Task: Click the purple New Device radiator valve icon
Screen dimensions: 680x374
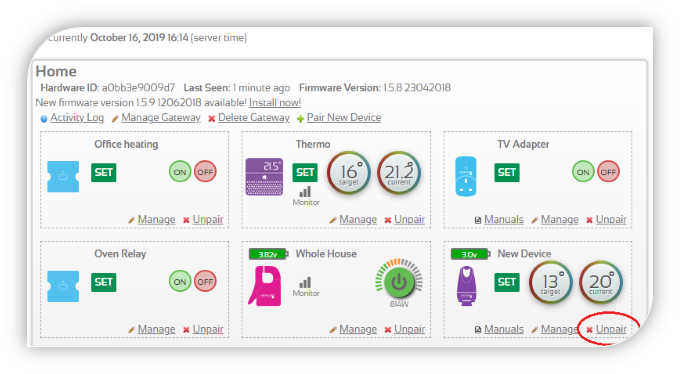Action: [466, 286]
